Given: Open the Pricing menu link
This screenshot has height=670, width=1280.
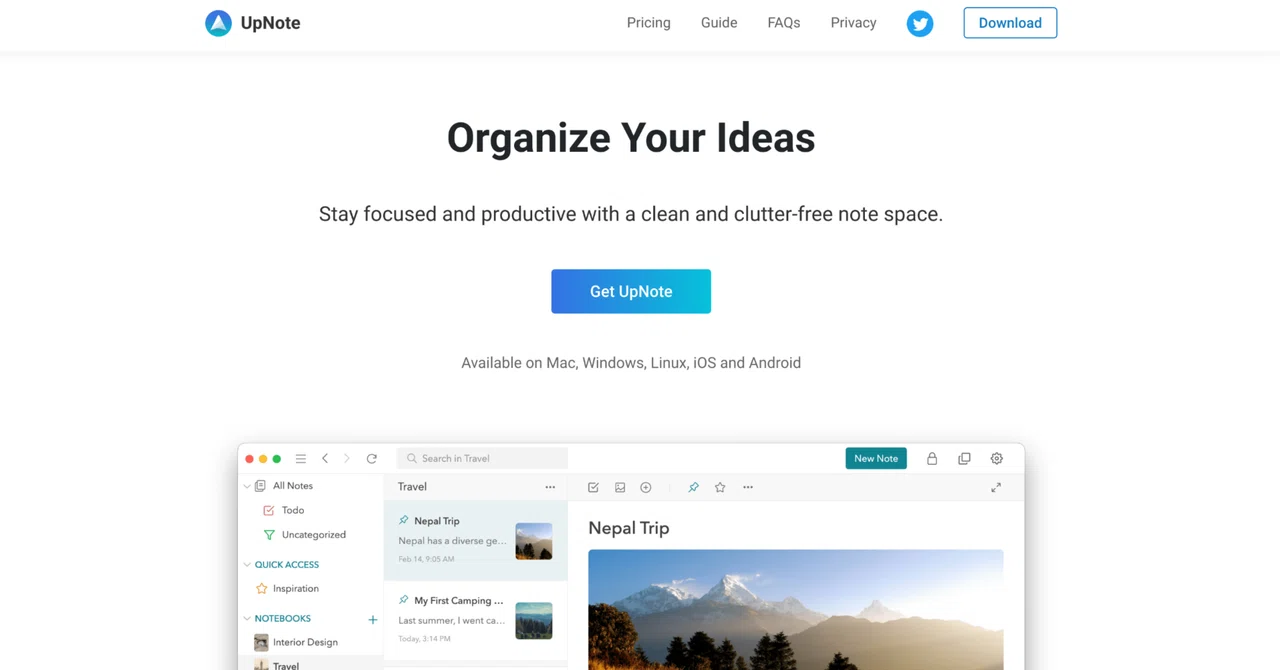Looking at the screenshot, I should click(649, 23).
